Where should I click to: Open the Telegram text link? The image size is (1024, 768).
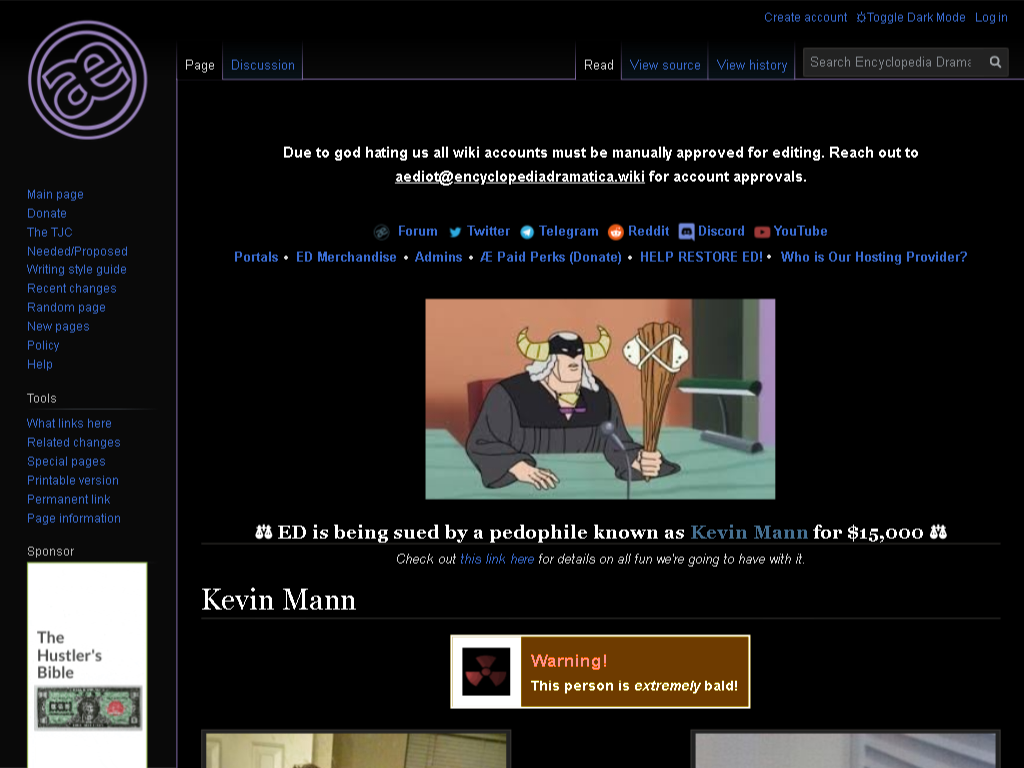pyautogui.click(x=569, y=231)
